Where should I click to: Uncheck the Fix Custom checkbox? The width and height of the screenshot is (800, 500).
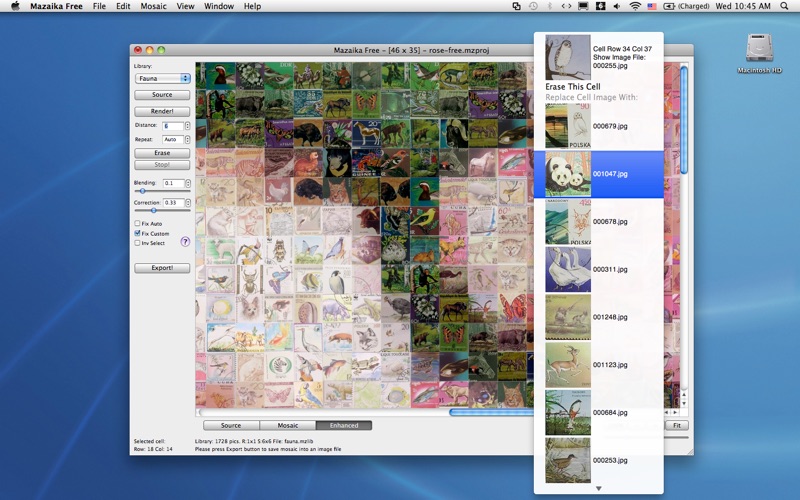coord(138,233)
